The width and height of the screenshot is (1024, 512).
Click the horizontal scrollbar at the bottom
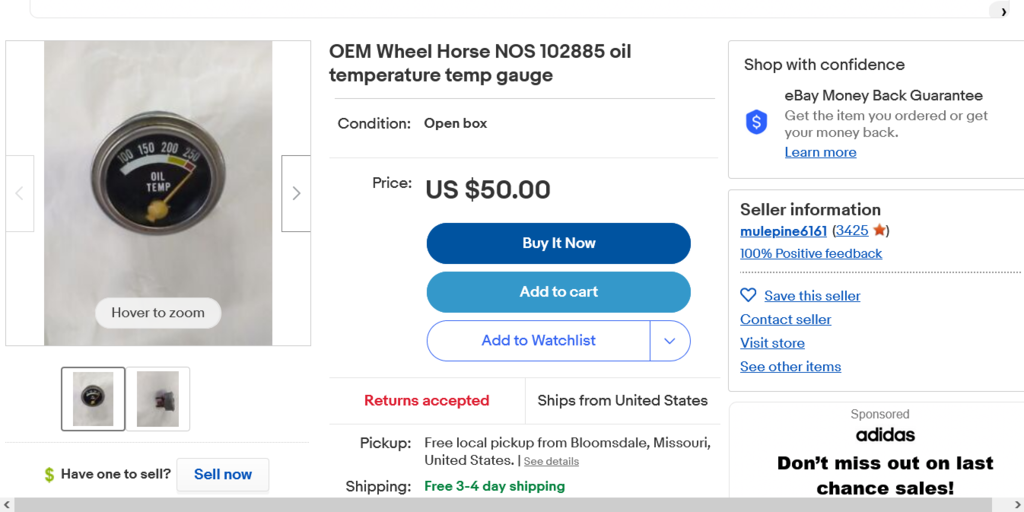tap(500, 505)
